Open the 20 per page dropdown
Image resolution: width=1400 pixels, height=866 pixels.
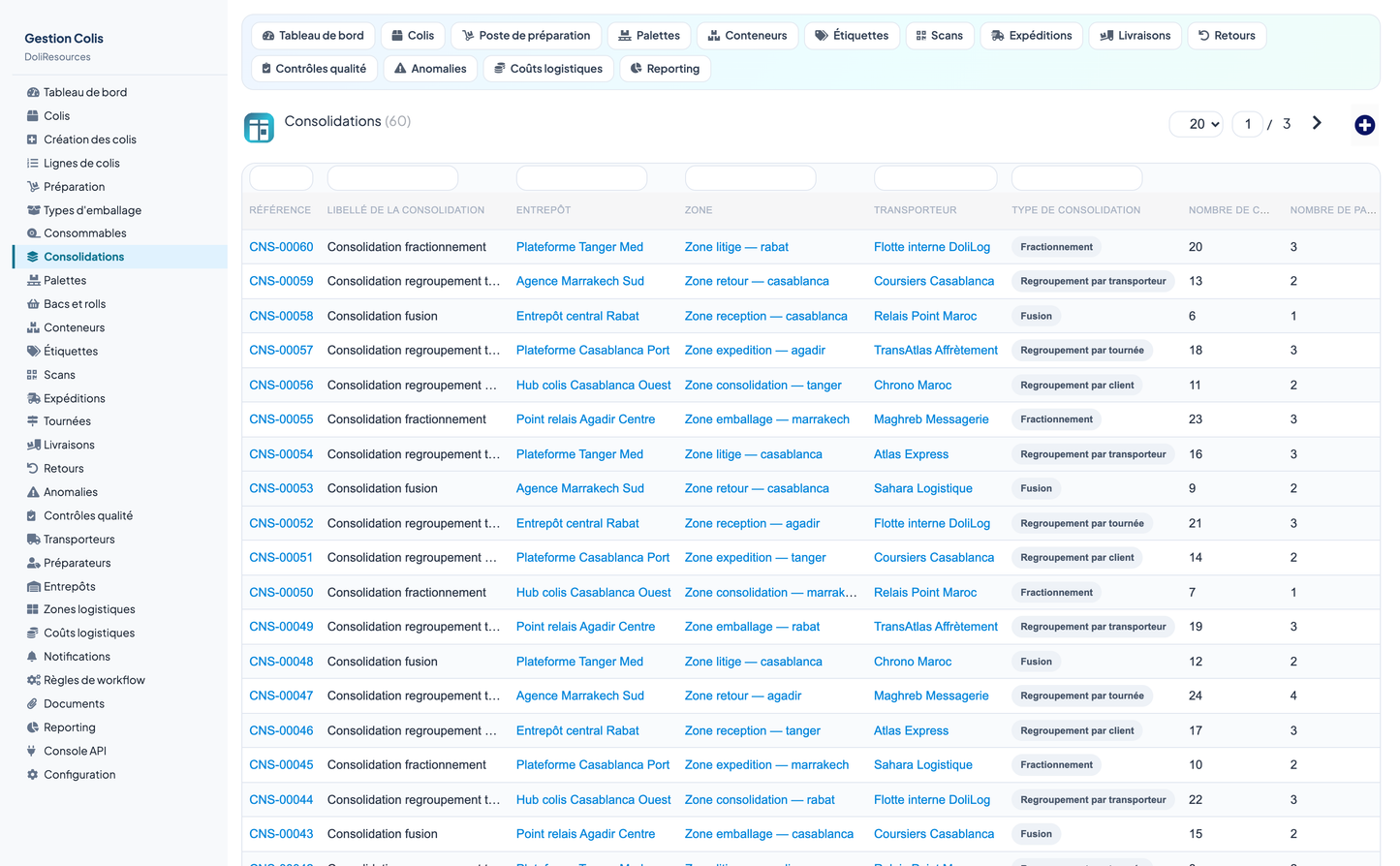tap(1197, 124)
